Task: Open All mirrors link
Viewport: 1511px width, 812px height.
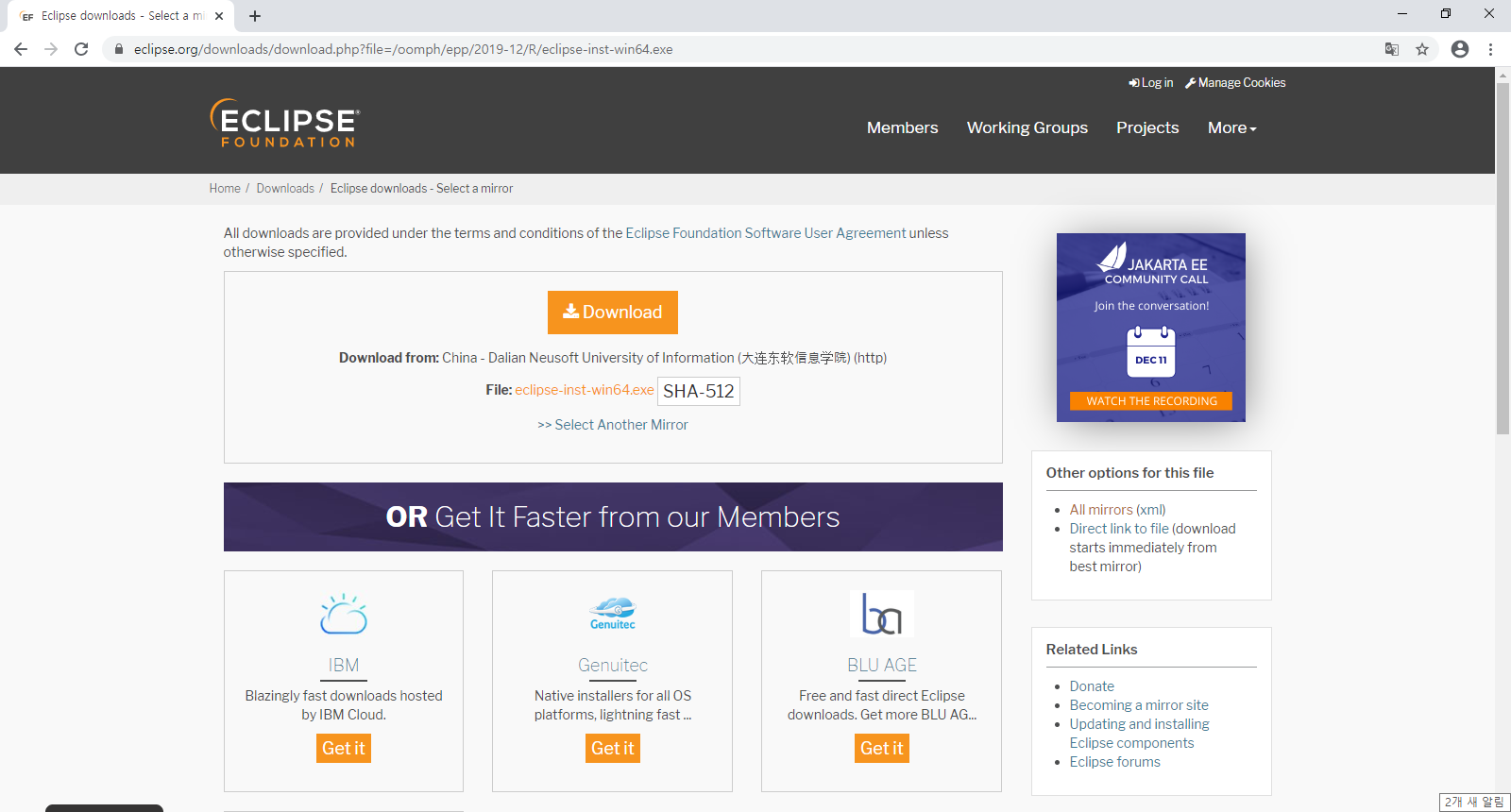Action: pyautogui.click(x=1101, y=510)
